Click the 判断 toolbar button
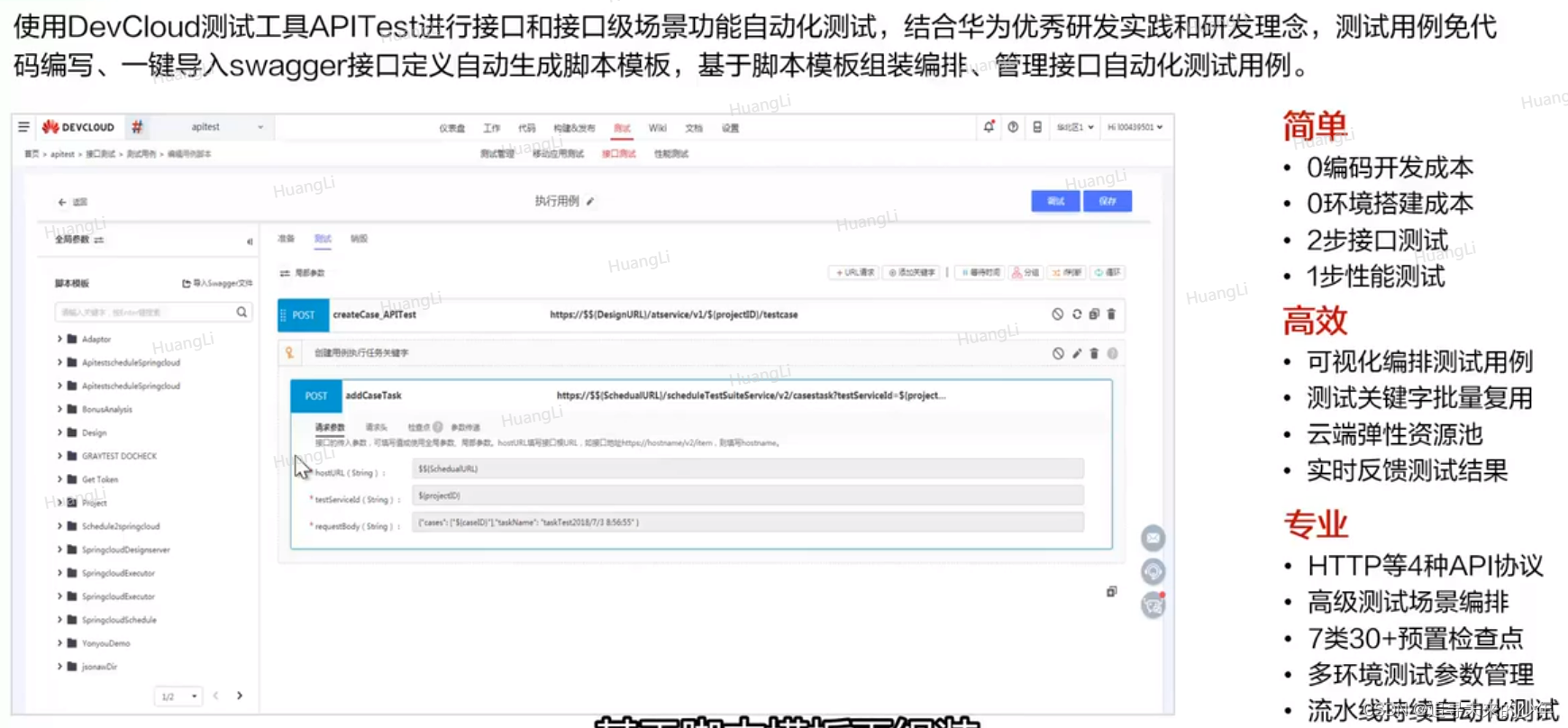 [x=1067, y=272]
